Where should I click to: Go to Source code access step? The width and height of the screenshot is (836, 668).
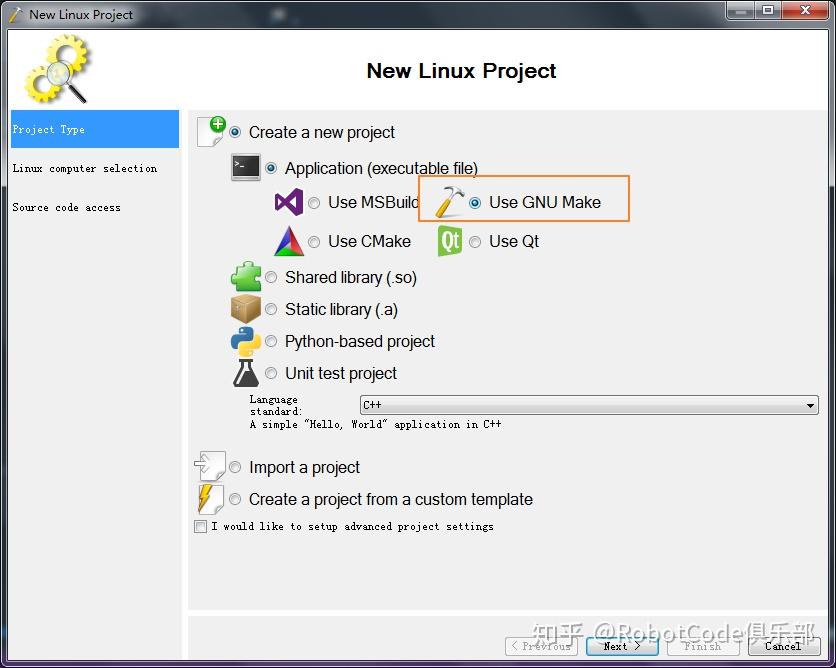tap(95, 207)
